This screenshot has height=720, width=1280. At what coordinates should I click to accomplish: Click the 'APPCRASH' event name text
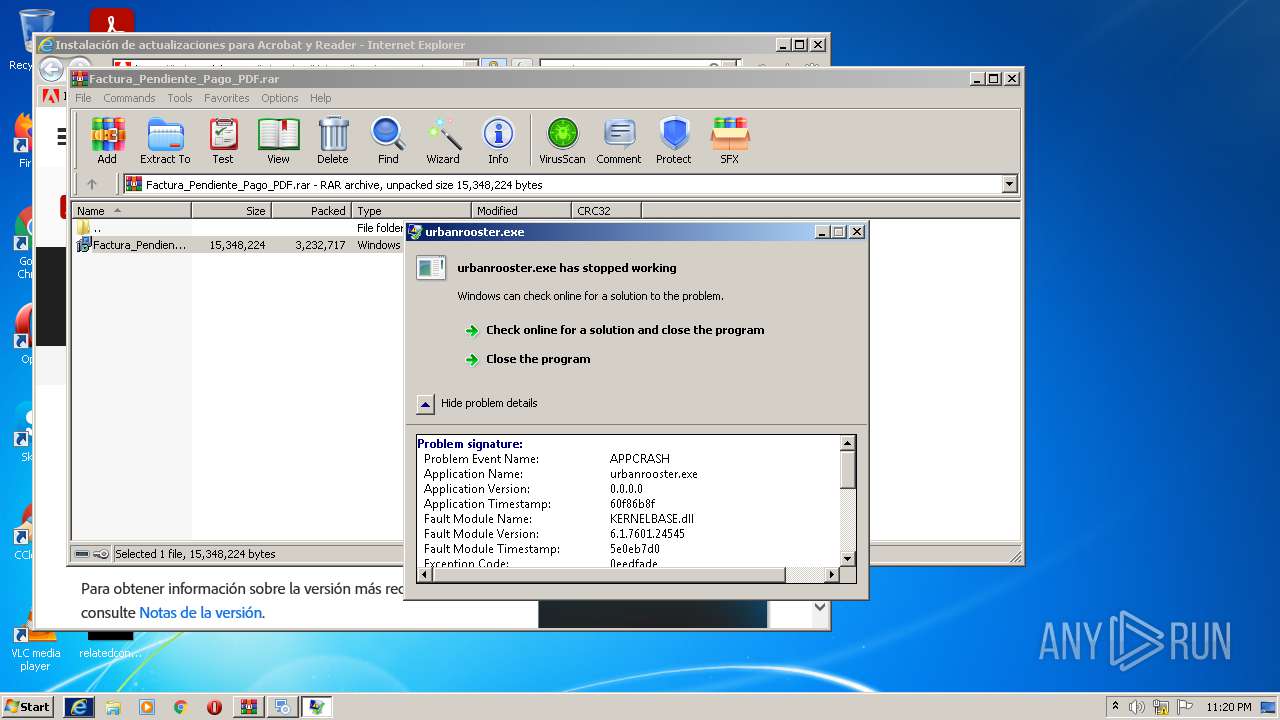(x=640, y=459)
